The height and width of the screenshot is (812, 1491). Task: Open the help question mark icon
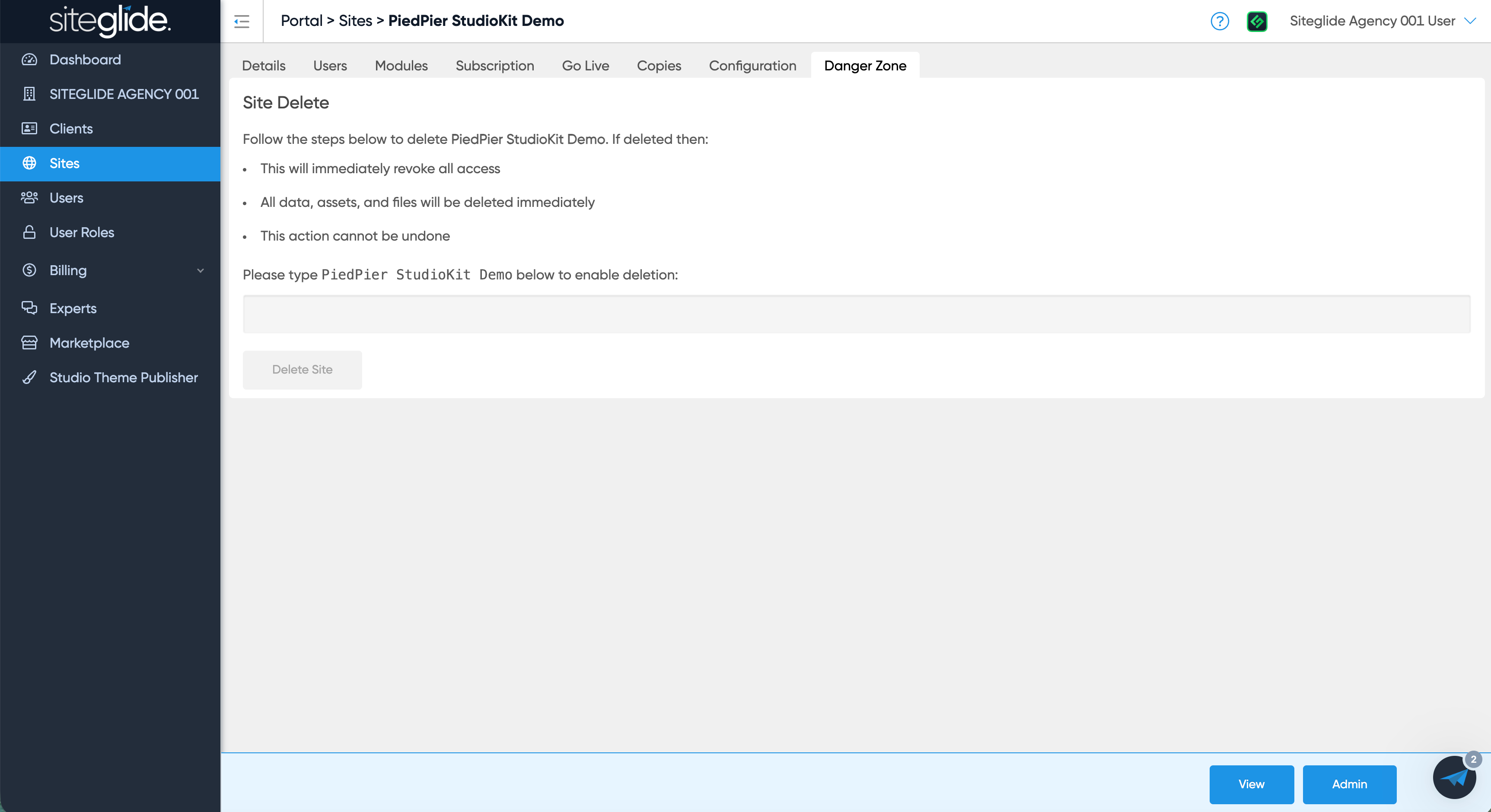1220,22
